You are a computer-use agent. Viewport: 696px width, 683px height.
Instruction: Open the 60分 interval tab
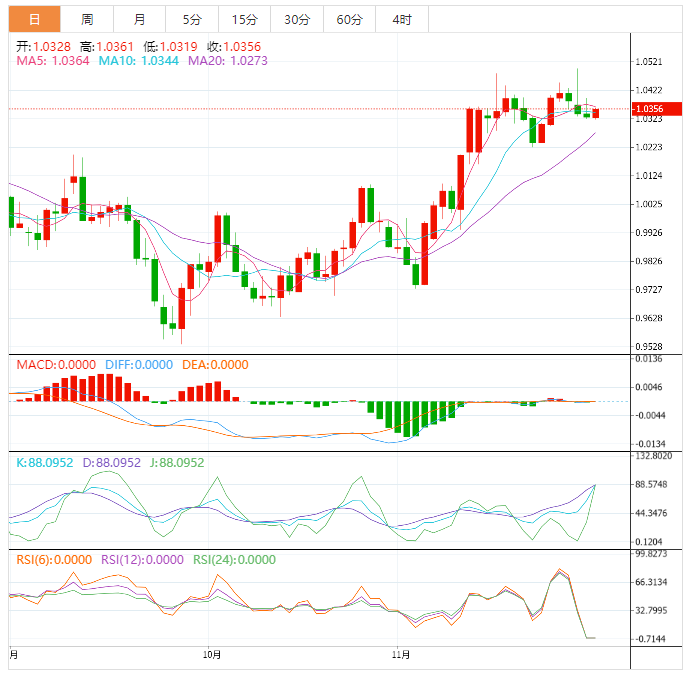point(349,20)
